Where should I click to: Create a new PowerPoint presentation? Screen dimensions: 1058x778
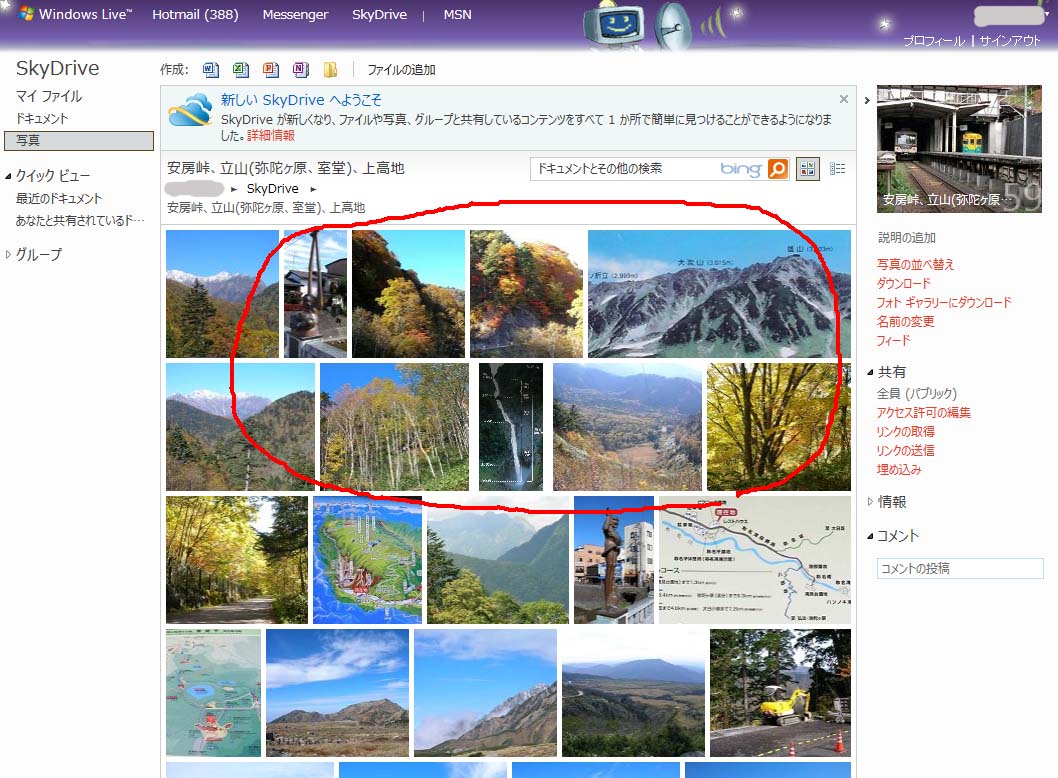coord(270,70)
